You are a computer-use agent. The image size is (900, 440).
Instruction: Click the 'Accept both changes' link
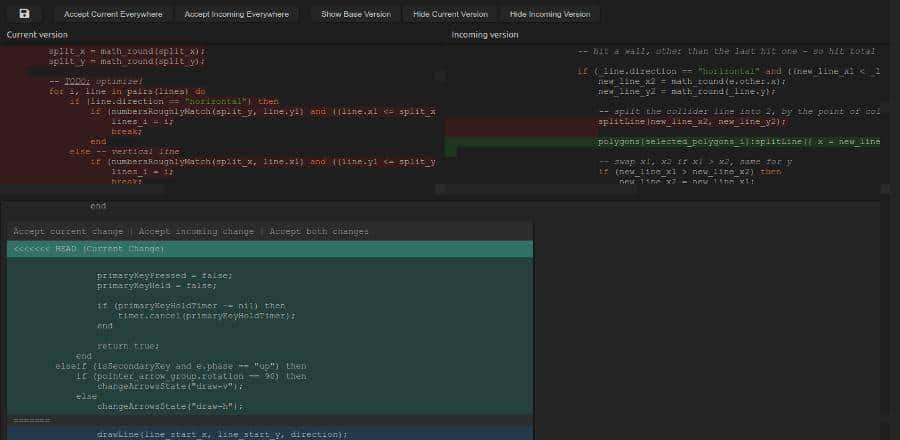pos(319,232)
